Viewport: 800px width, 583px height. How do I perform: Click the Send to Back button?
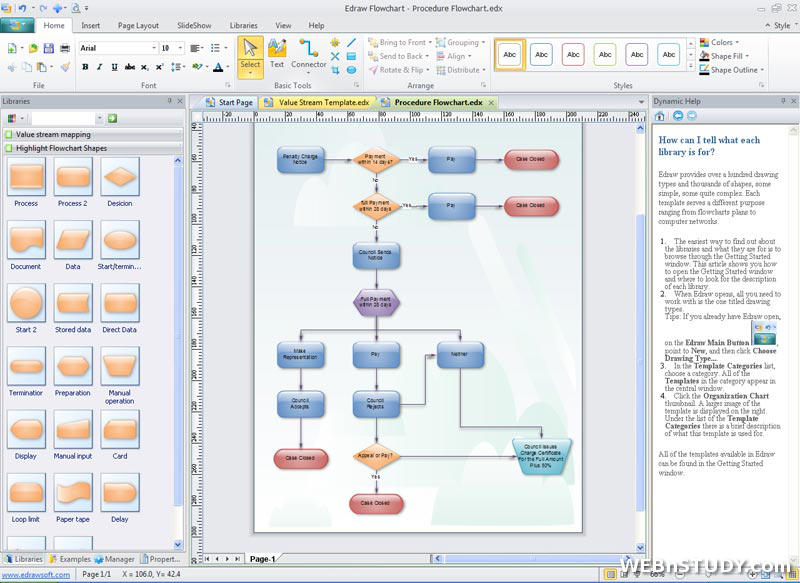pos(398,56)
